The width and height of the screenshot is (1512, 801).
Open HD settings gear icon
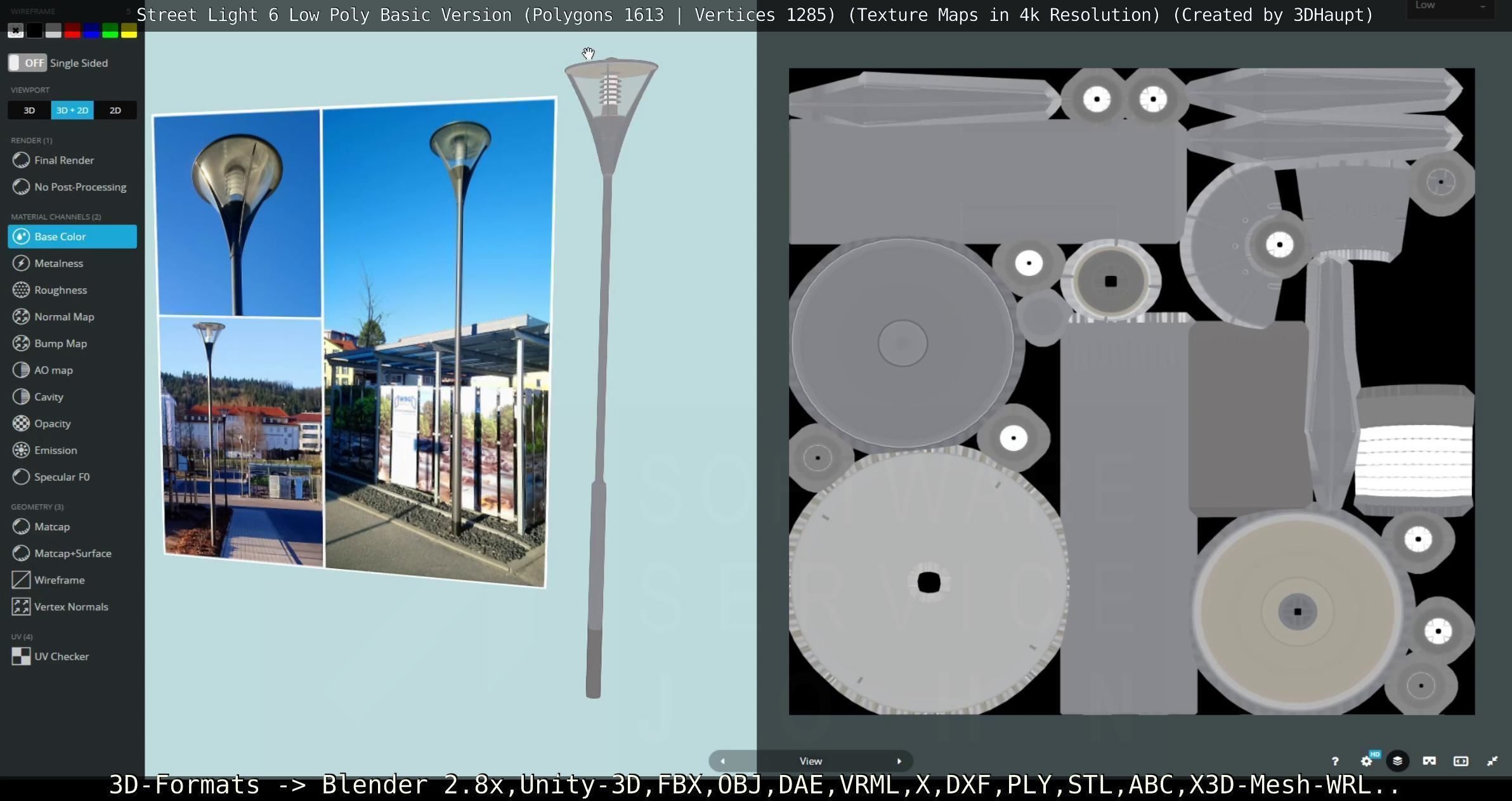tap(1367, 760)
